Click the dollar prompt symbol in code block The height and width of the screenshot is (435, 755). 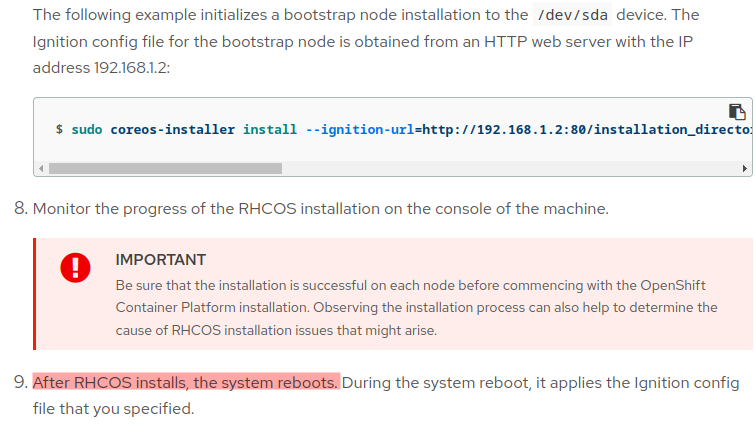point(60,130)
